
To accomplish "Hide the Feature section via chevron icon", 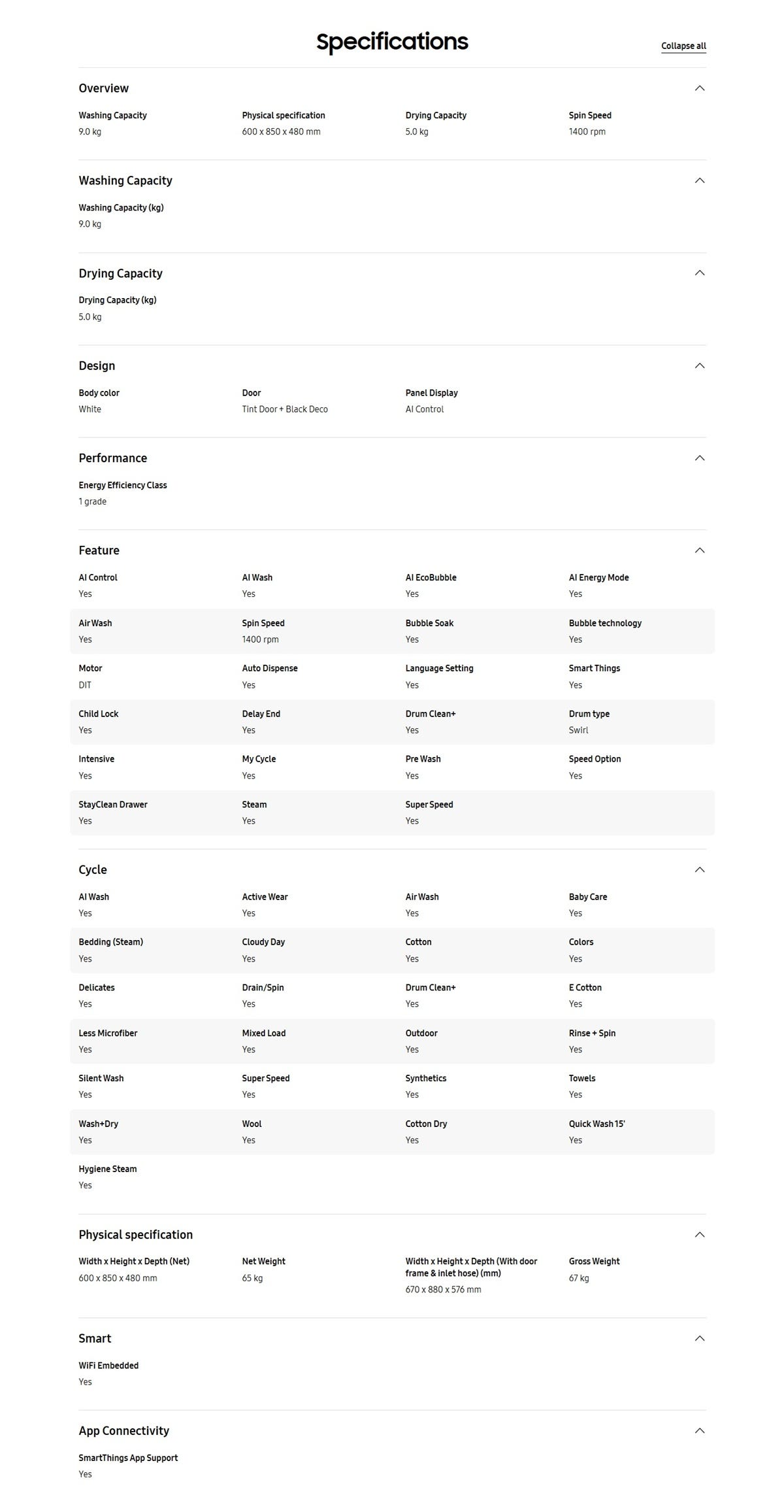I will [700, 550].
